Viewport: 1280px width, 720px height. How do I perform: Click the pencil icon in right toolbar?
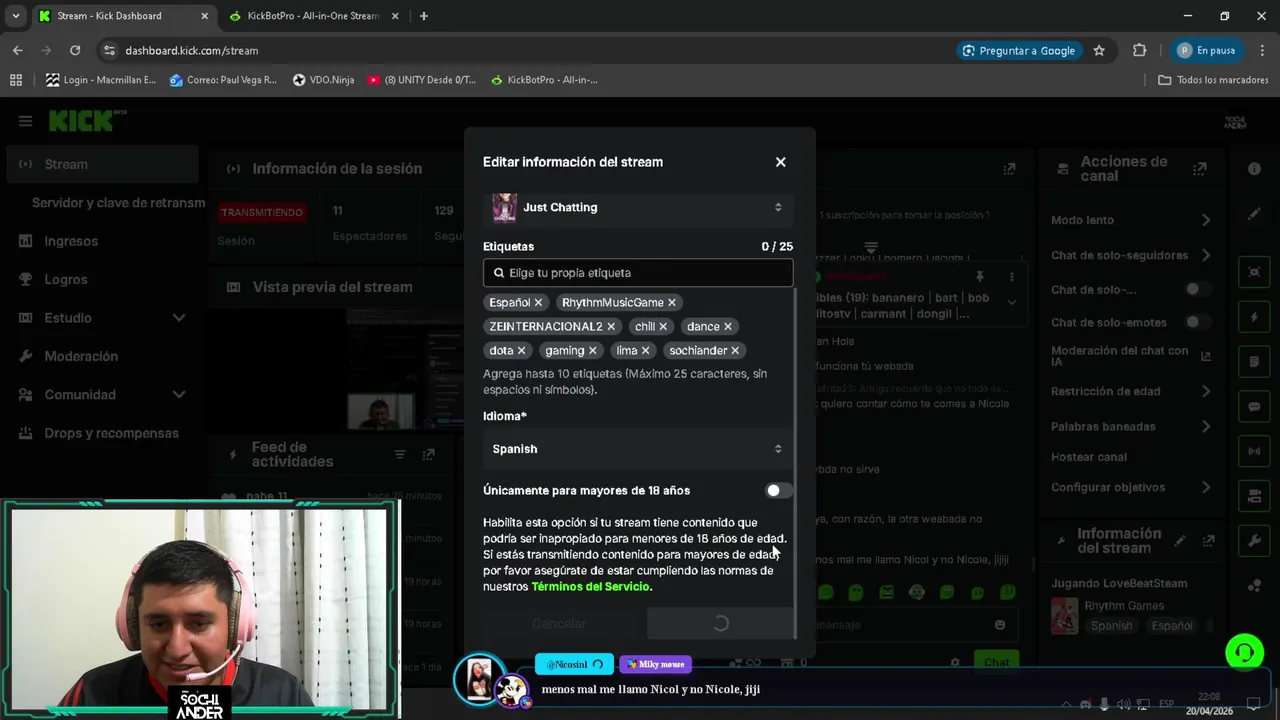(x=1255, y=214)
